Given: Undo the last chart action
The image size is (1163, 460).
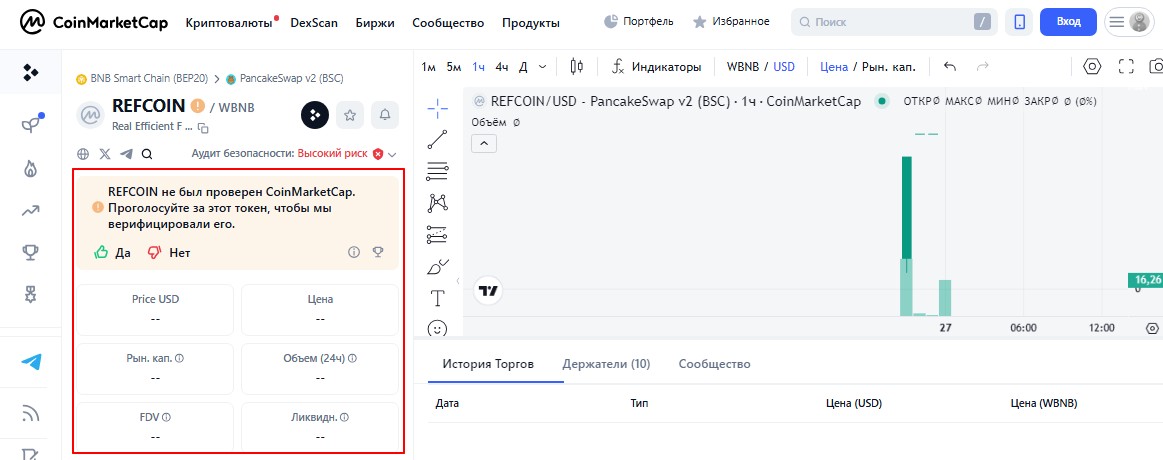Looking at the screenshot, I should point(950,67).
